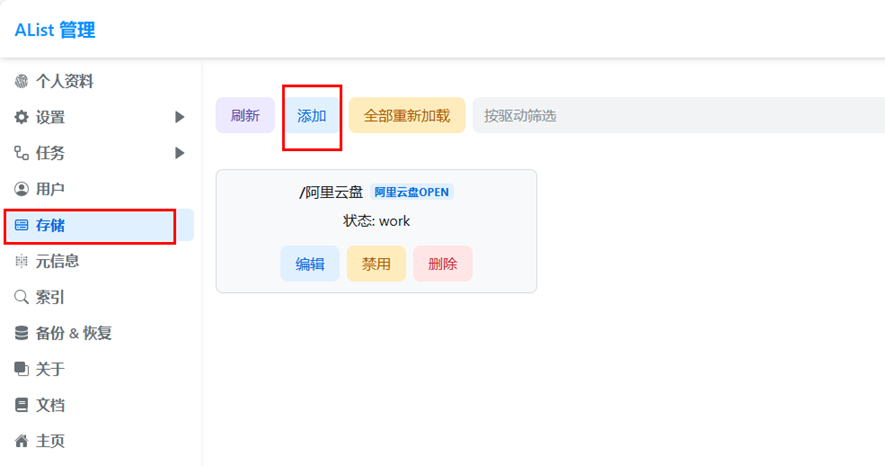The width and height of the screenshot is (885, 466).
Task: Click the storage drive icon beside 存储
Action: click(21, 225)
